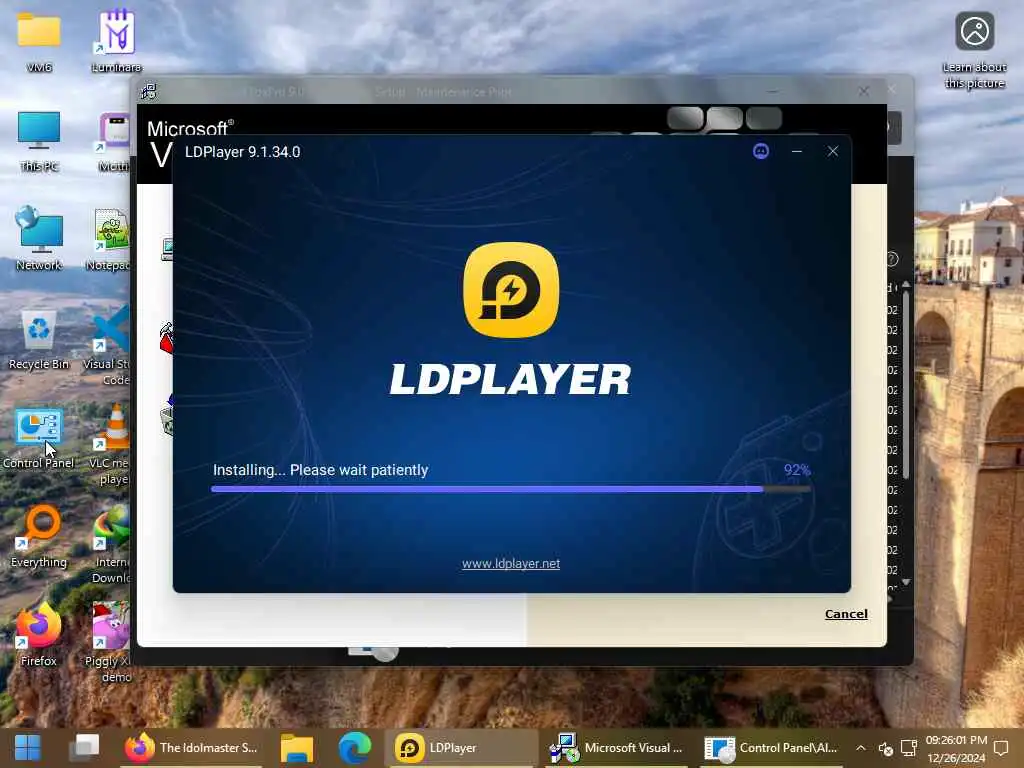Select the Network desktop icon
Screen dimensions: 1024x768
(39, 238)
